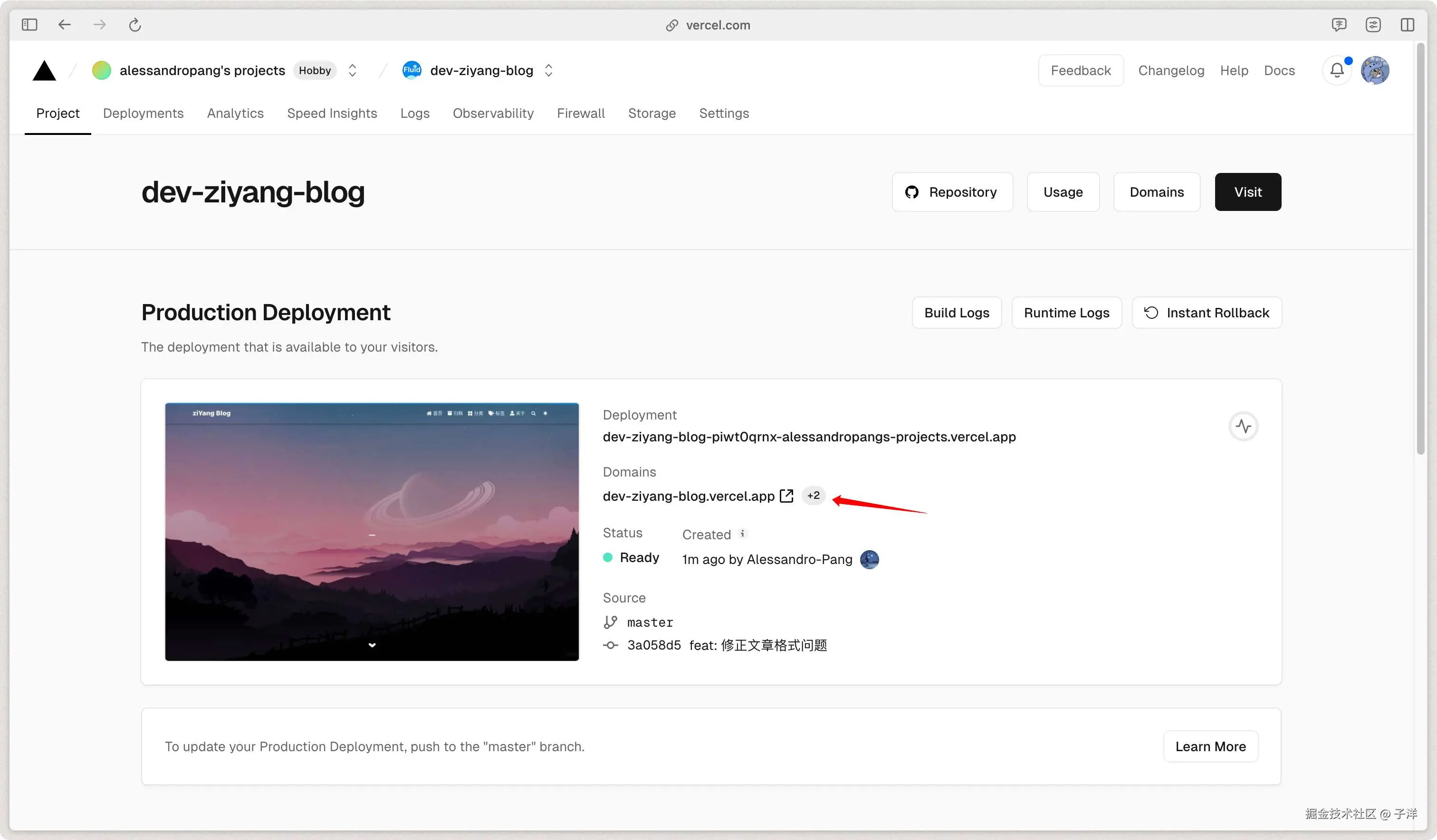Click the user avatar in header
The image size is (1437, 840).
[x=1375, y=70]
